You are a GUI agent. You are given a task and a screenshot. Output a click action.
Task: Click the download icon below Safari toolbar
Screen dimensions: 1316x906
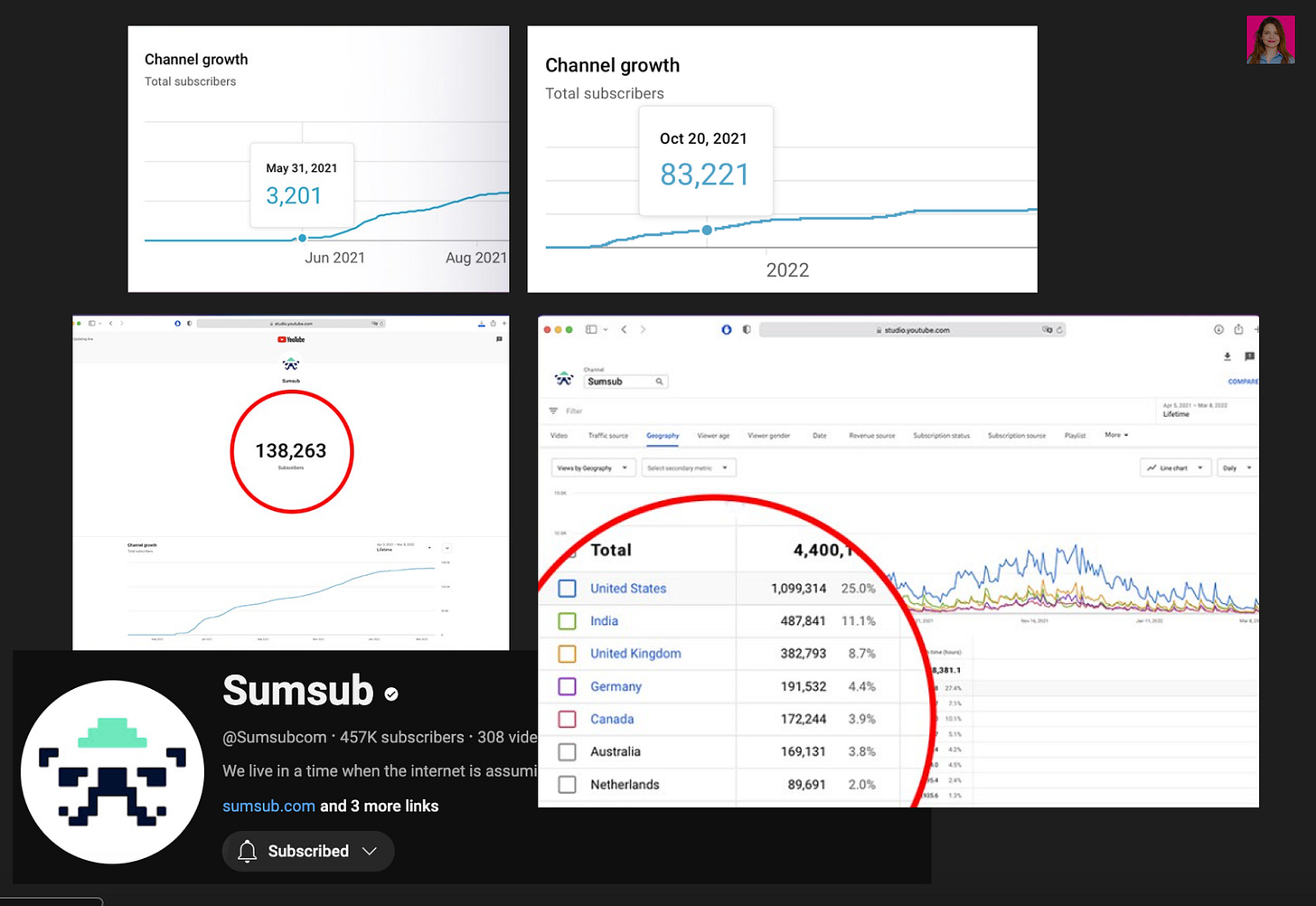click(1227, 357)
